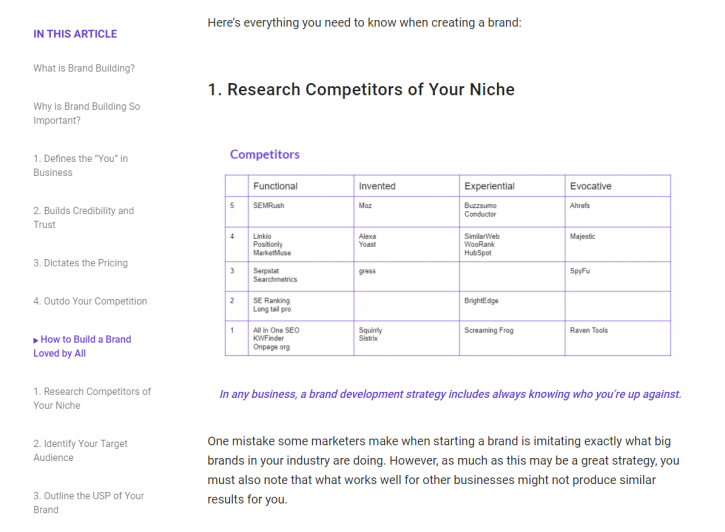Viewport: 725px width, 532px height.
Task: Open active 'How to Build a Brand Loved by All'
Action: click(x=82, y=346)
